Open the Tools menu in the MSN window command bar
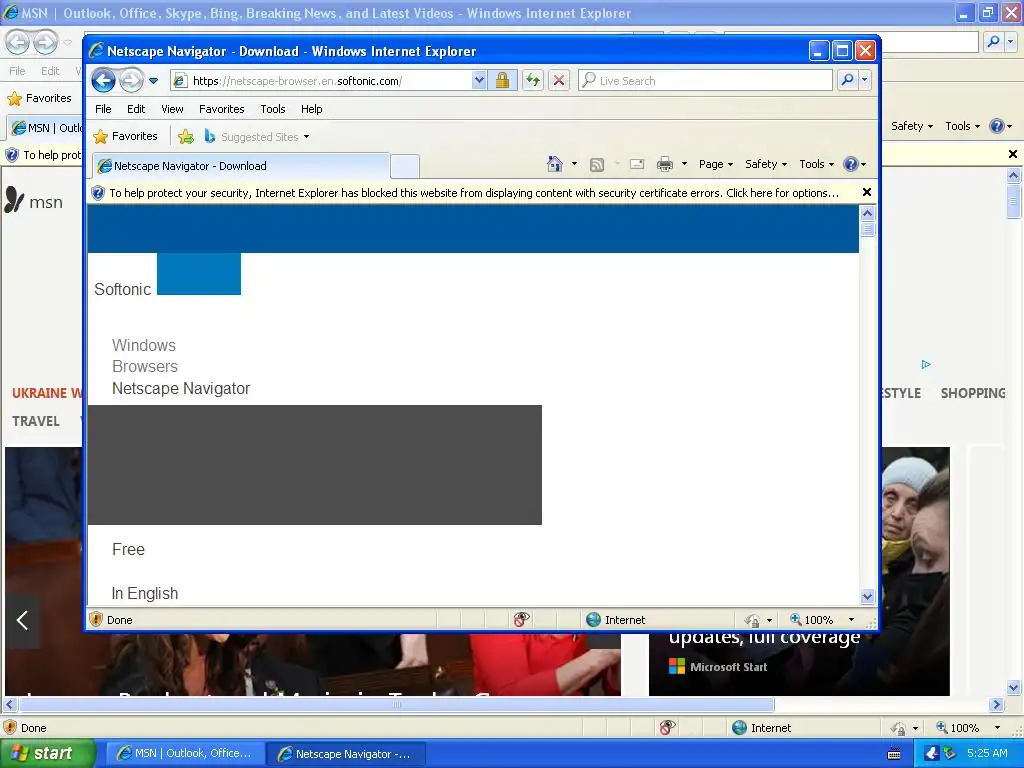This screenshot has height=768, width=1024. pos(962,126)
